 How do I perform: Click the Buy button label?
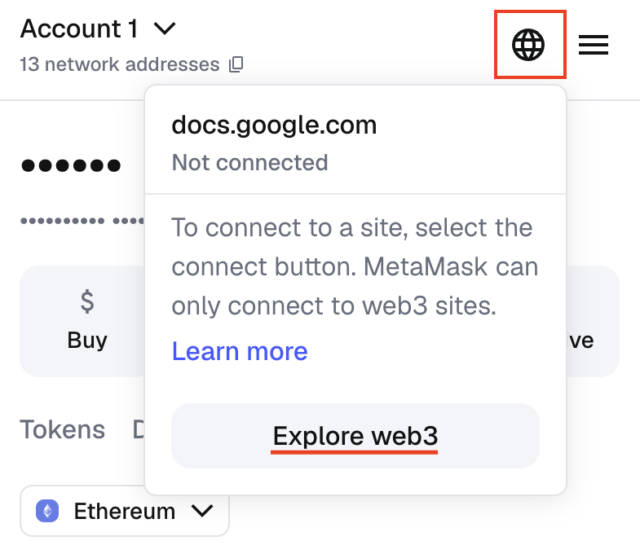[x=87, y=340]
